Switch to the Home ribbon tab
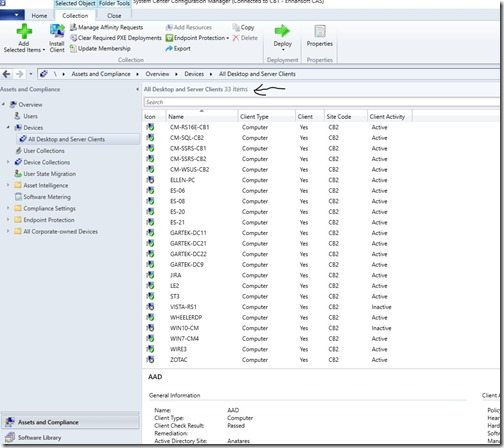Screen dimensions: 504x448 [x=39, y=16]
